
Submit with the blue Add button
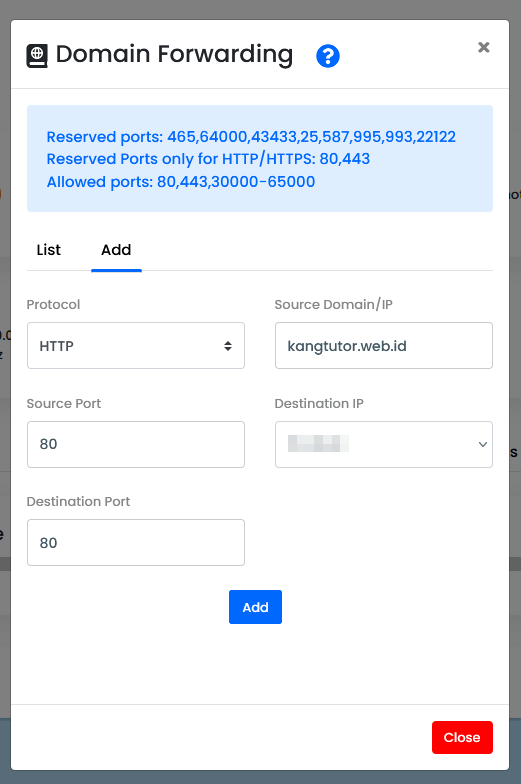(256, 607)
